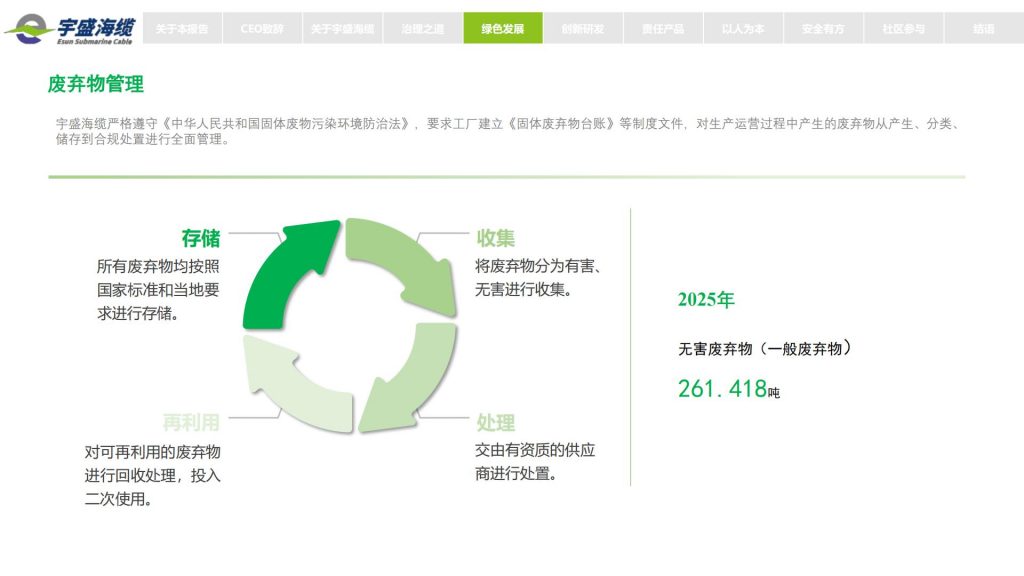The image size is (1024, 576).
Task: Click the 废弃物管理 page heading
Action: [x=96, y=84]
